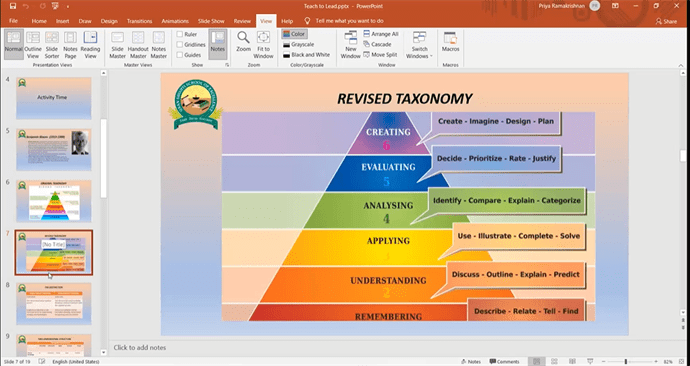Viewport: 690px width, 366px height.
Task: Switch to Reading View
Action: 90,44
